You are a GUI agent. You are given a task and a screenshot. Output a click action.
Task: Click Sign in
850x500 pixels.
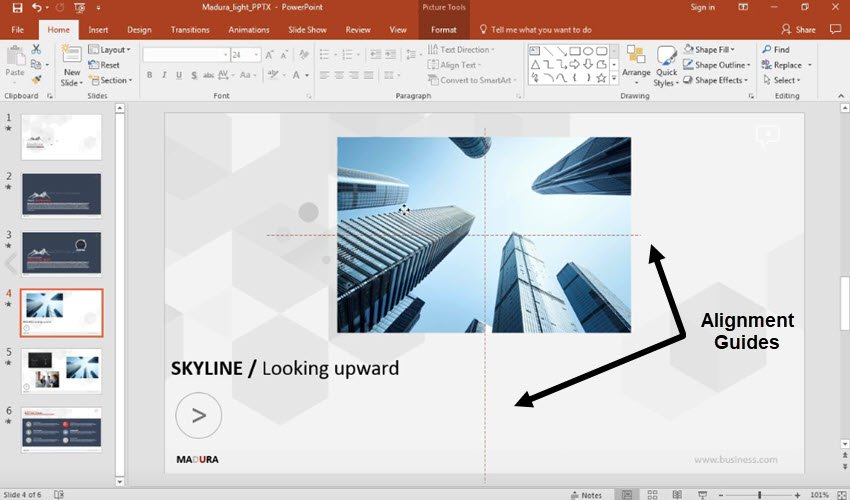click(x=703, y=8)
